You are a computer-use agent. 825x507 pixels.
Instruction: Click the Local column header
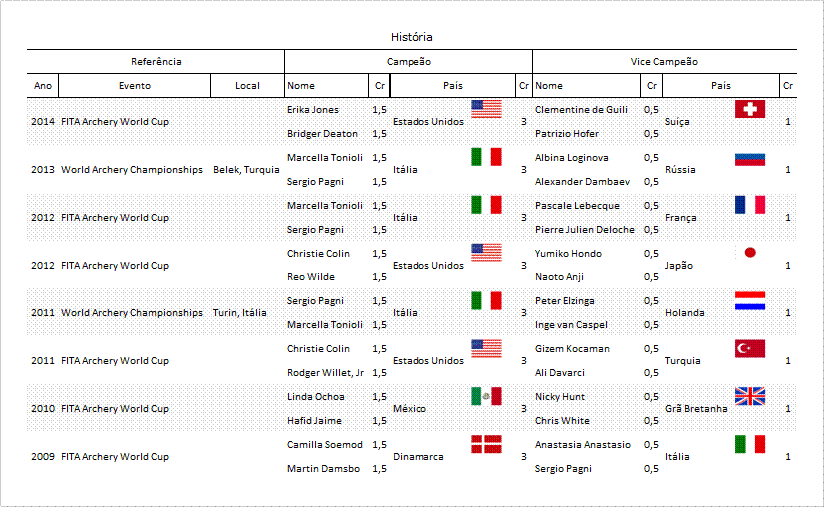247,86
